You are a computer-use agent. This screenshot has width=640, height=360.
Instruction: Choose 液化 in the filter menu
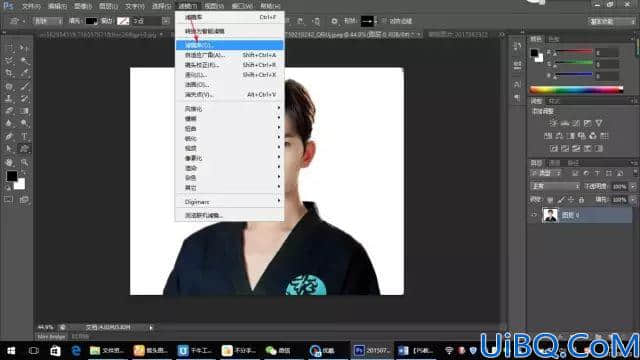(x=229, y=75)
